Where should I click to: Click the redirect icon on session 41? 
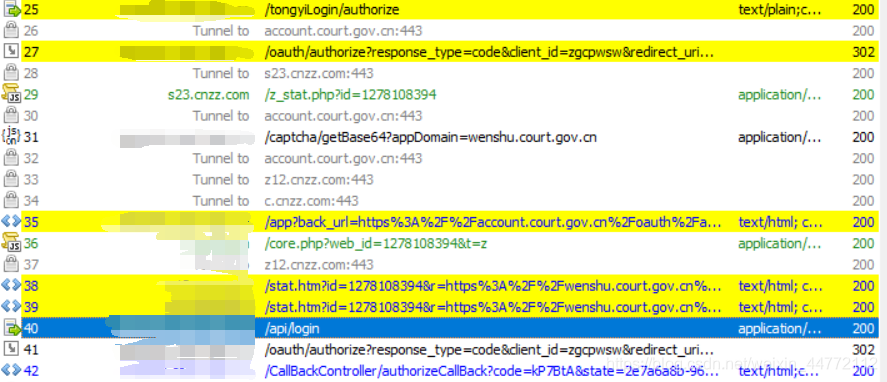11,349
